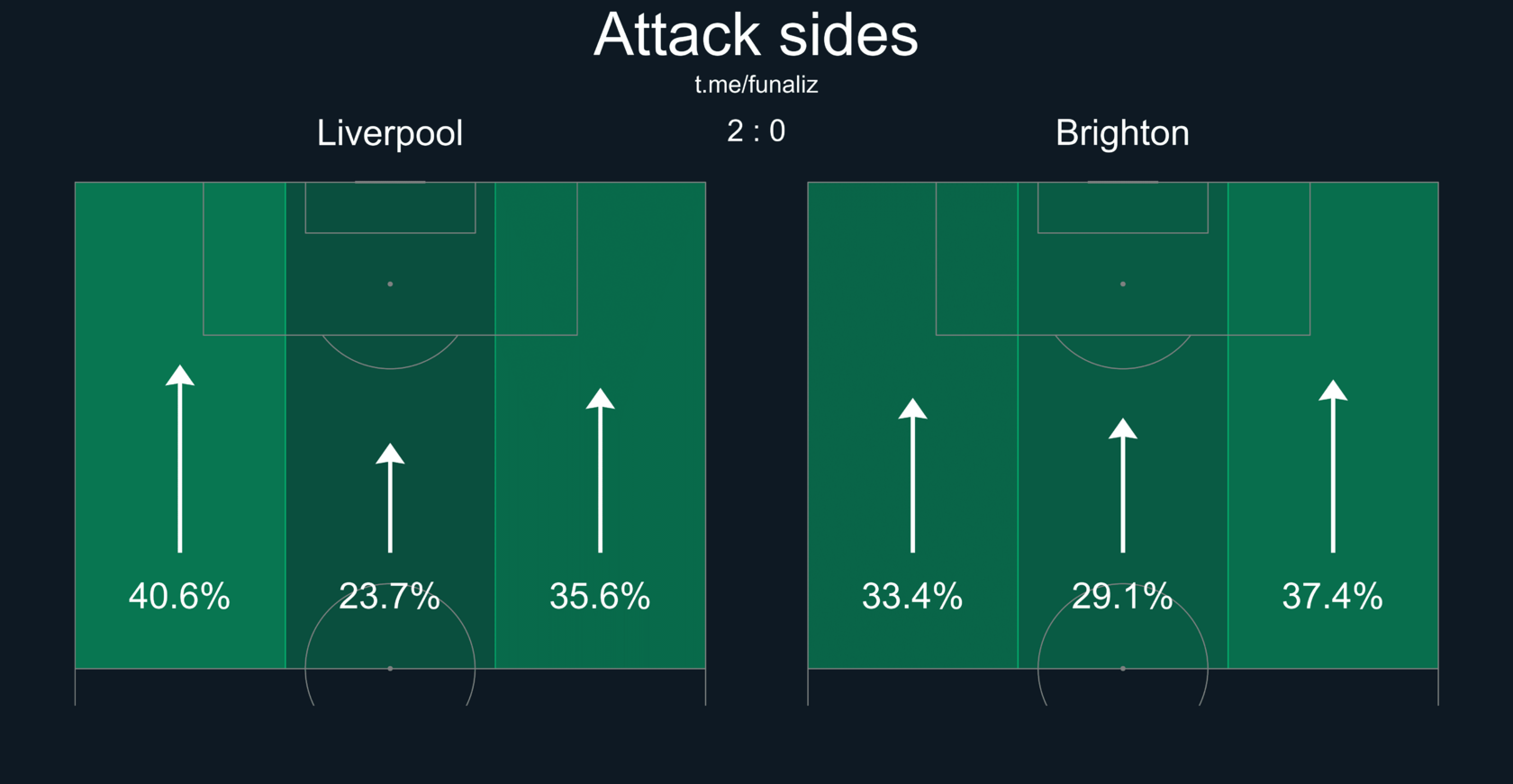Image resolution: width=1513 pixels, height=784 pixels.
Task: Click the six-yard box on Liverpool's pitch
Action: pyautogui.click(x=390, y=208)
